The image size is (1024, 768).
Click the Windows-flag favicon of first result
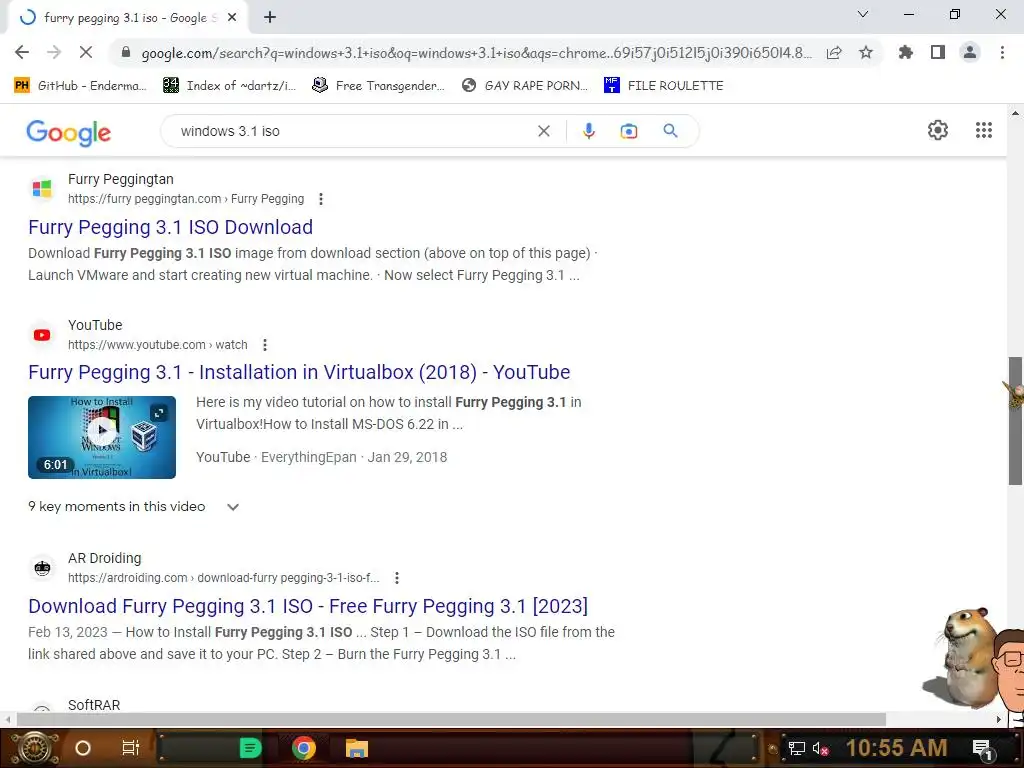(42, 188)
